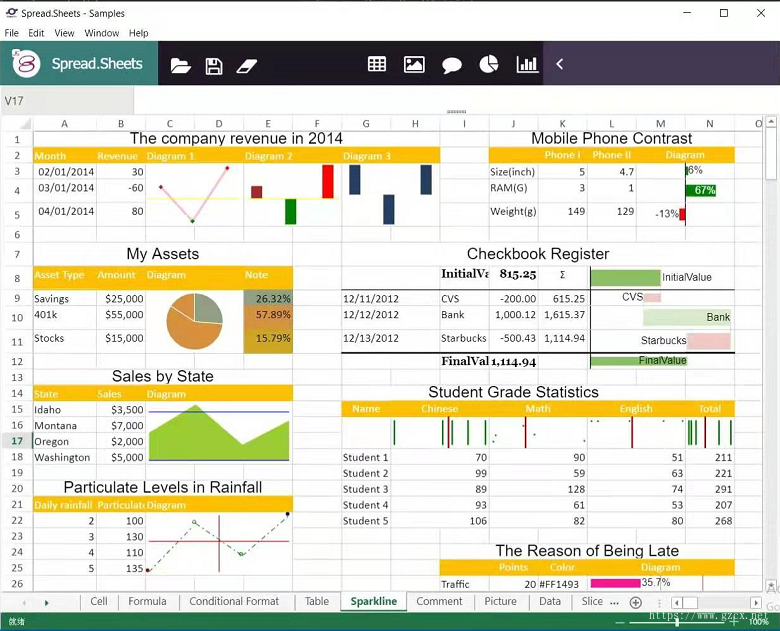Select column A header

click(64, 123)
